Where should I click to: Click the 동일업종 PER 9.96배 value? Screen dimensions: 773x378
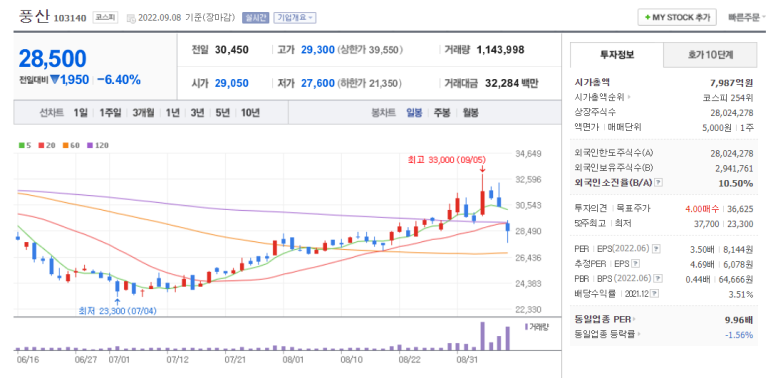tap(739, 319)
